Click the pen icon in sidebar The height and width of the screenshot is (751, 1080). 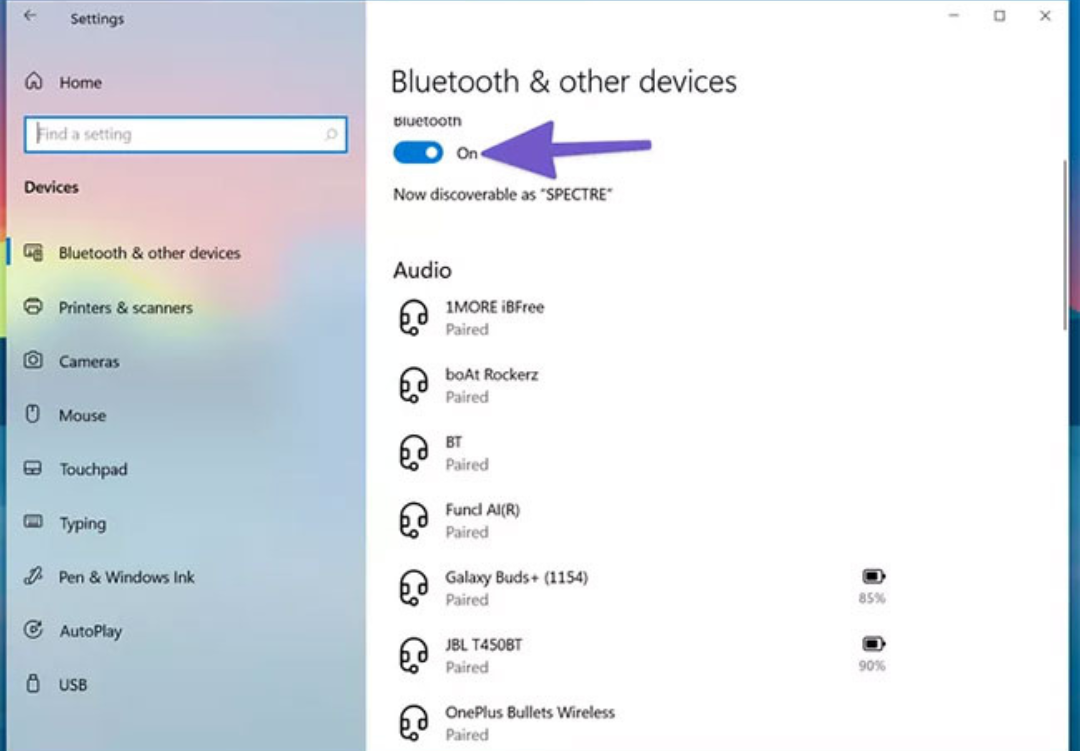(x=33, y=575)
